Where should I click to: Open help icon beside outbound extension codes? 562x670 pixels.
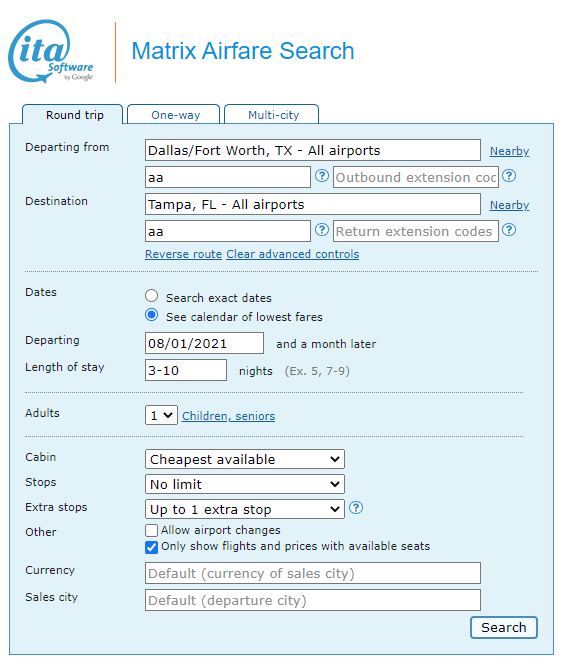509,176
